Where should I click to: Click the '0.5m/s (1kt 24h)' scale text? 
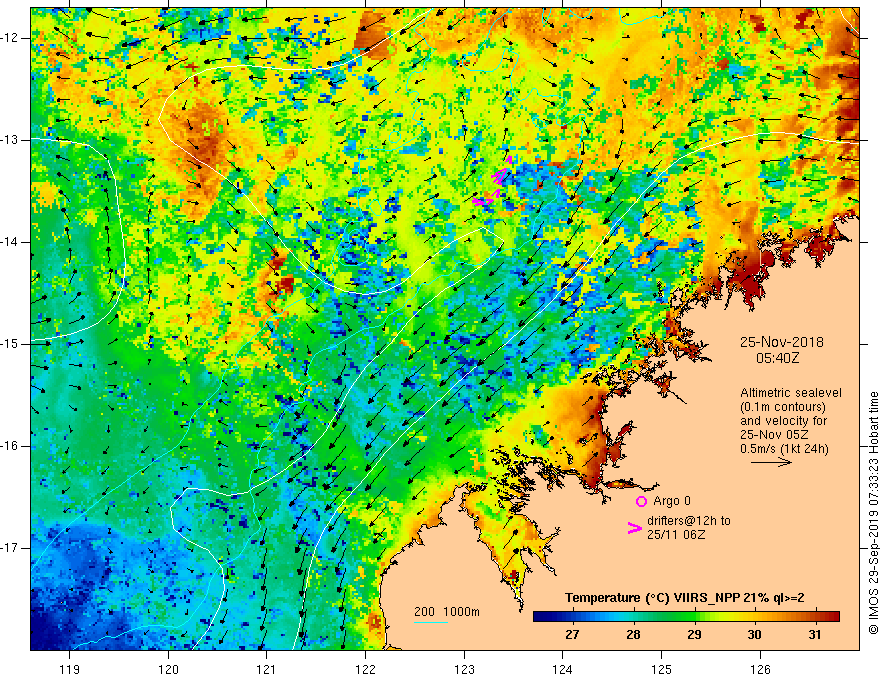(x=784, y=449)
